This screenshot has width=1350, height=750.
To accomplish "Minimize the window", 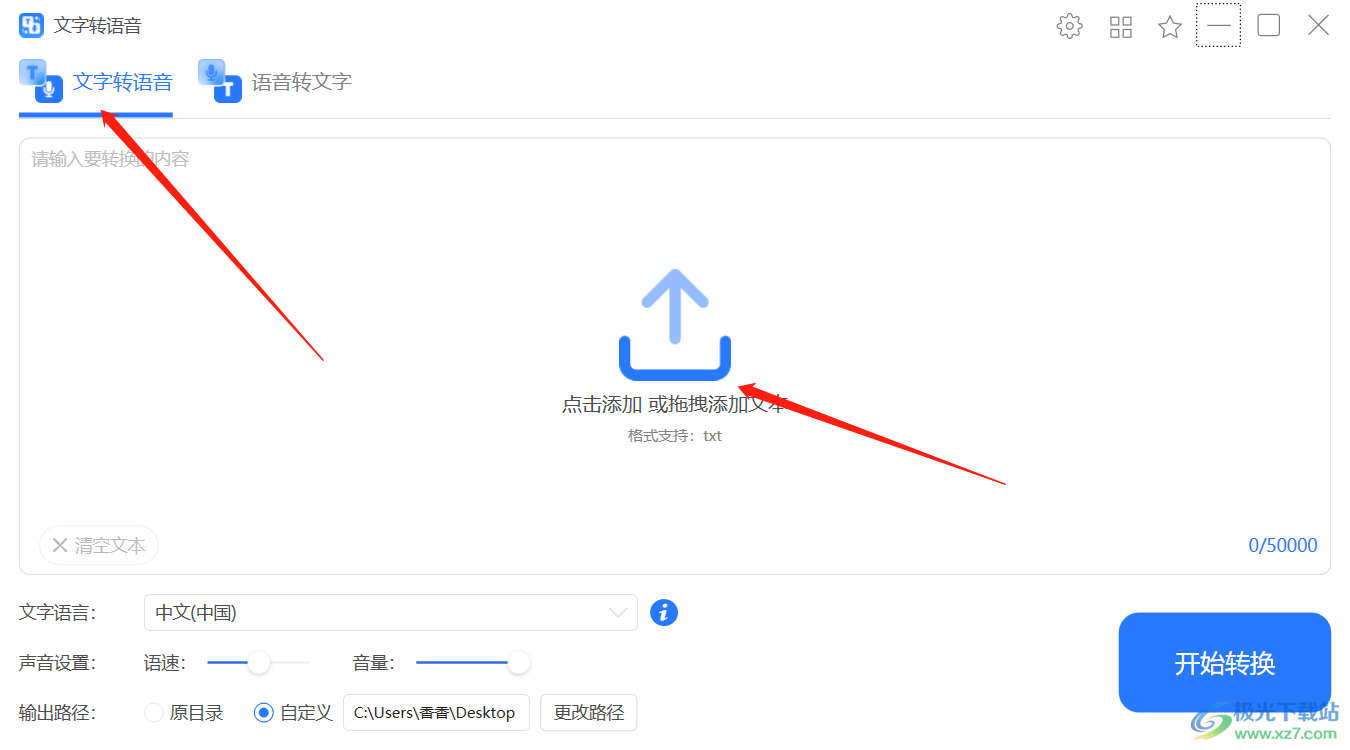I will point(1218,26).
